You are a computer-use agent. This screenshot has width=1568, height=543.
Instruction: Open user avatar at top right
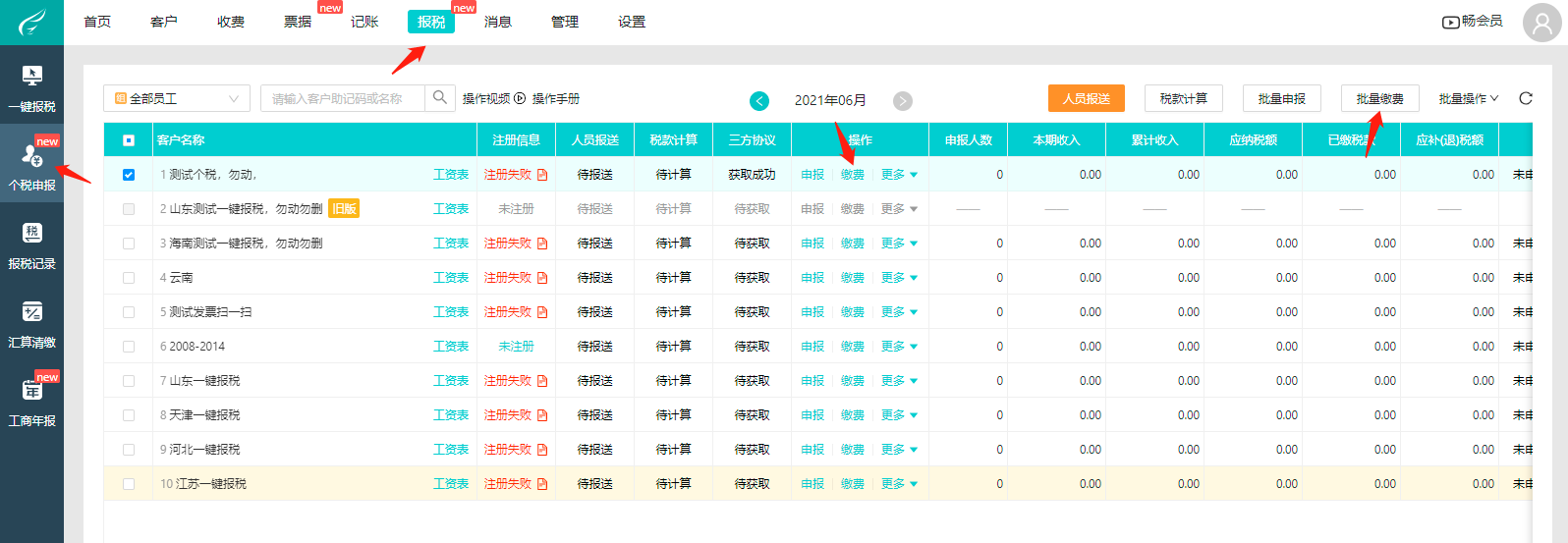point(1541,23)
